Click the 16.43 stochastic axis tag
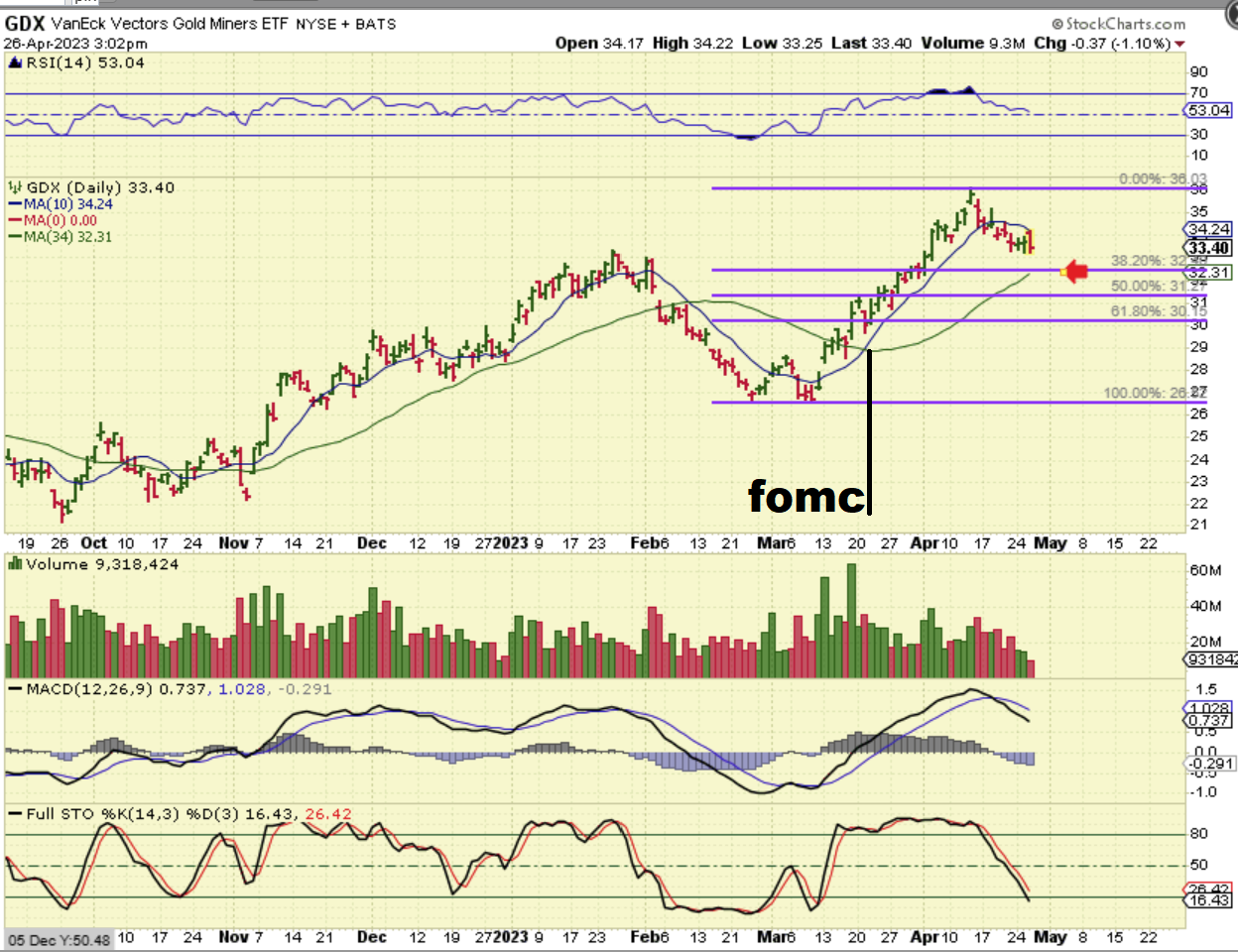The height and width of the screenshot is (952, 1238). [1209, 899]
